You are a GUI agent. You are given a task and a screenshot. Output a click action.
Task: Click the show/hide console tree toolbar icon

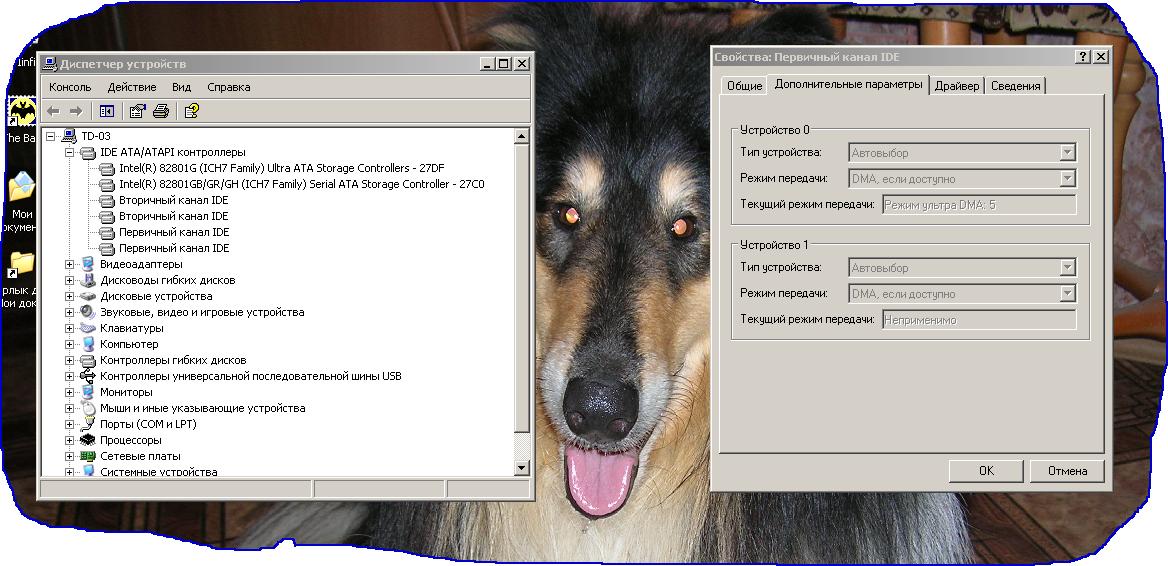point(107,111)
